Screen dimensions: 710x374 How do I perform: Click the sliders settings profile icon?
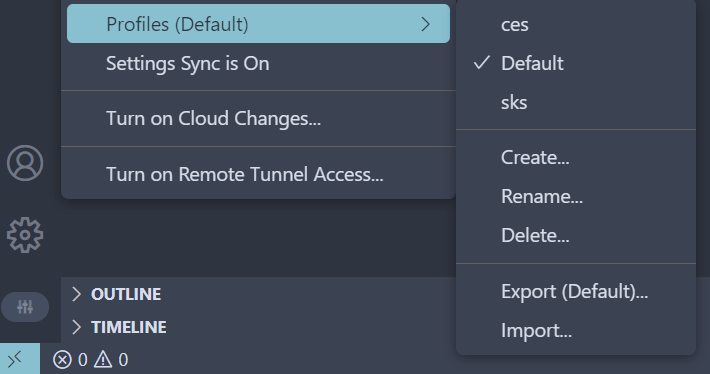click(25, 307)
